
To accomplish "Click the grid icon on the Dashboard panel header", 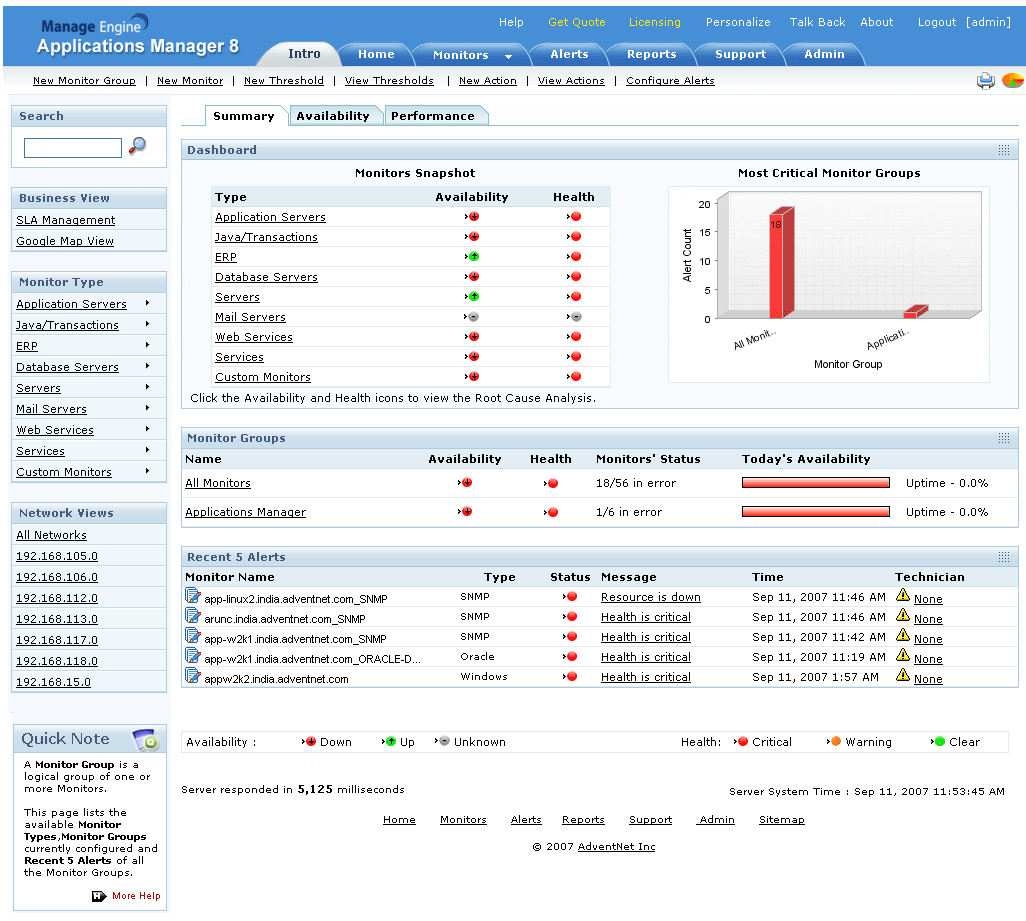I will [1004, 148].
